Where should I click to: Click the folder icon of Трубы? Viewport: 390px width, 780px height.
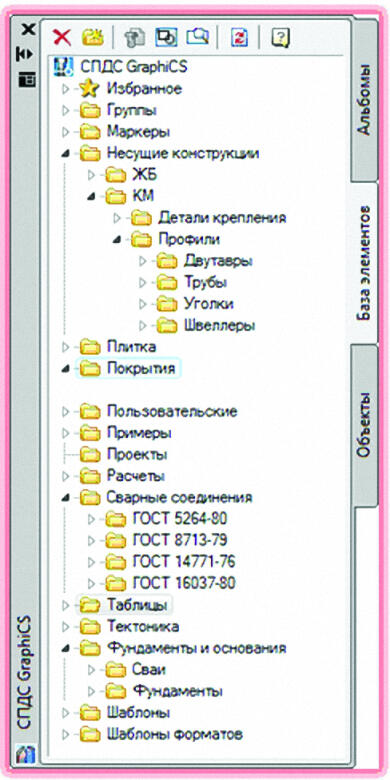pyautogui.click(x=167, y=282)
